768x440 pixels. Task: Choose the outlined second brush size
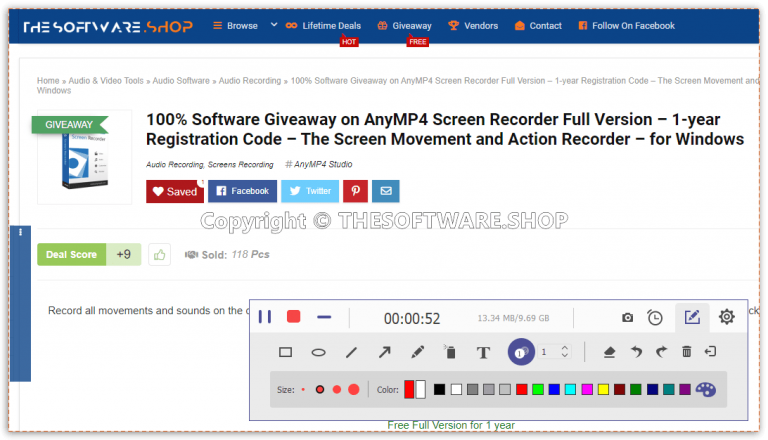(320, 390)
